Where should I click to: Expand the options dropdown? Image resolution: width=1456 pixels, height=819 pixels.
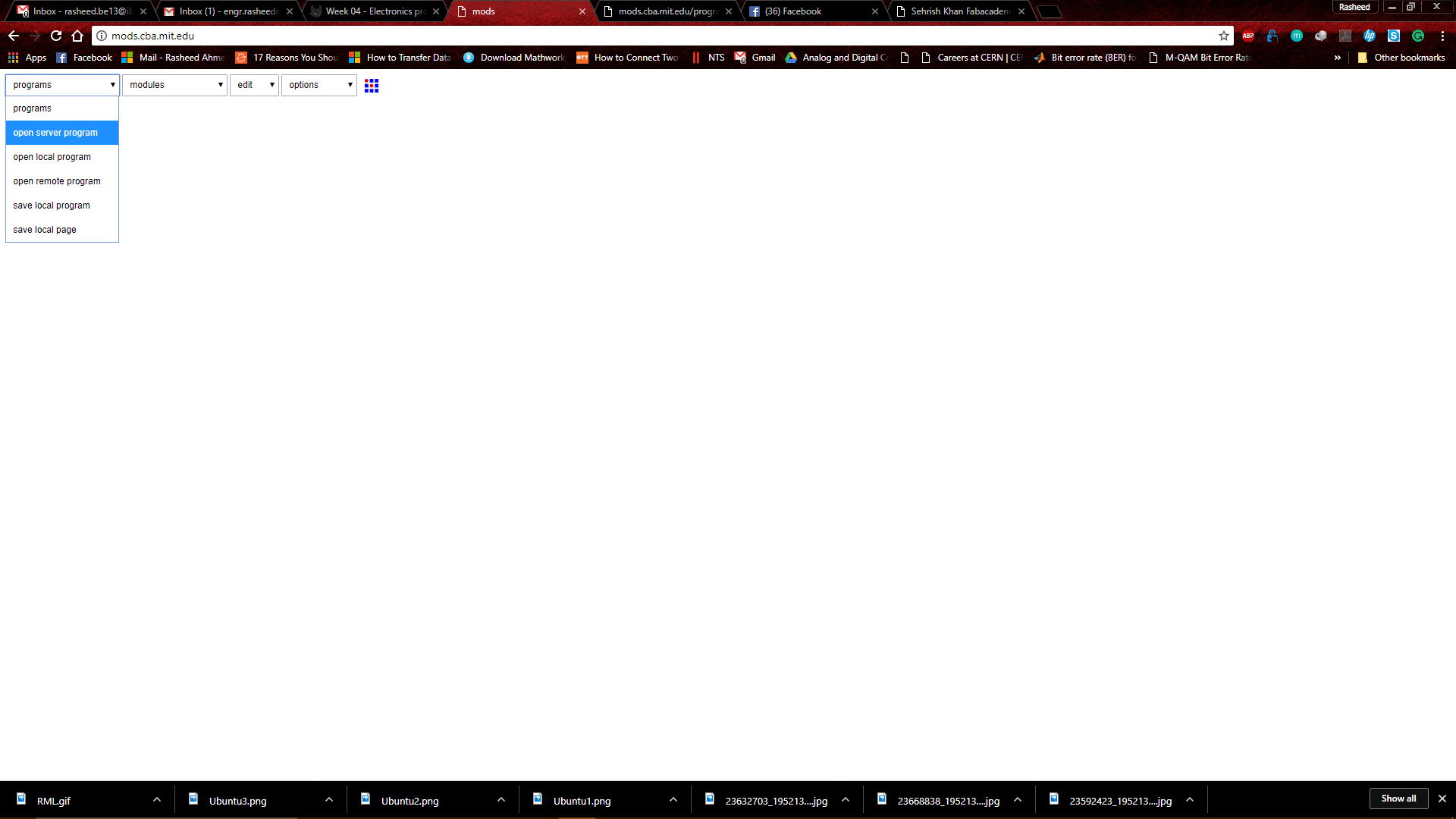point(319,85)
